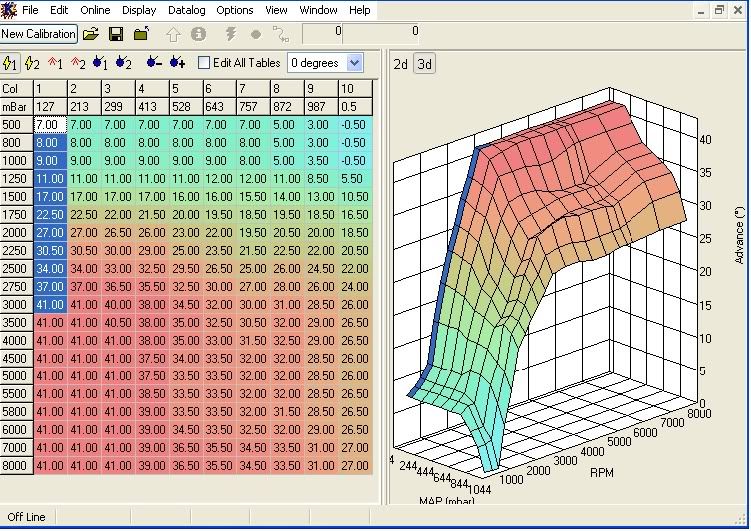
Task: Select the 25.00 cell in 2250 row
Action: [x=185, y=251]
